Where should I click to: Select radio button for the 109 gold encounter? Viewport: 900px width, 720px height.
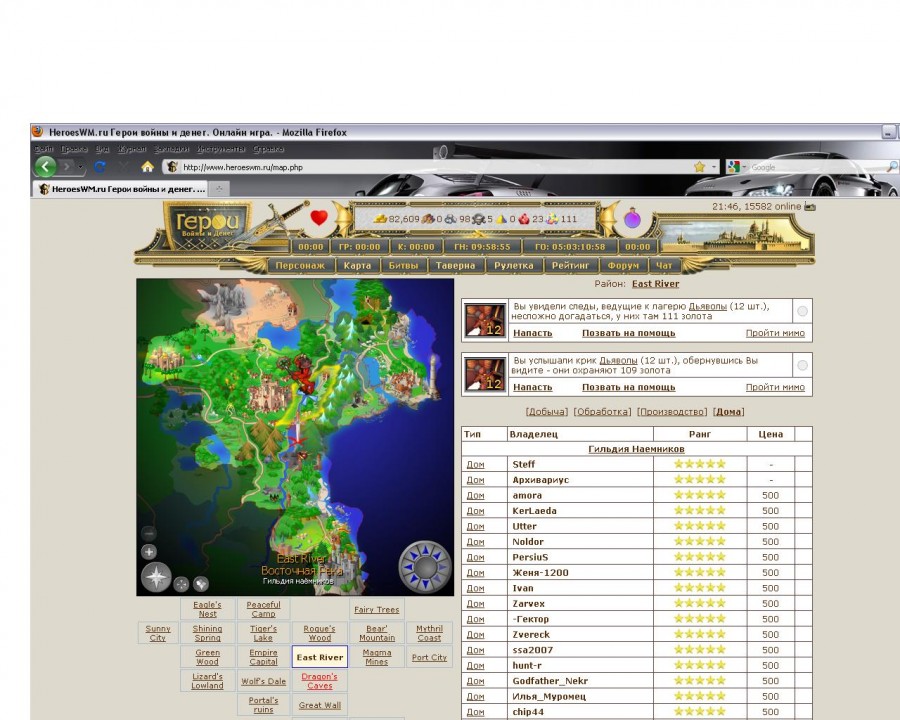802,367
